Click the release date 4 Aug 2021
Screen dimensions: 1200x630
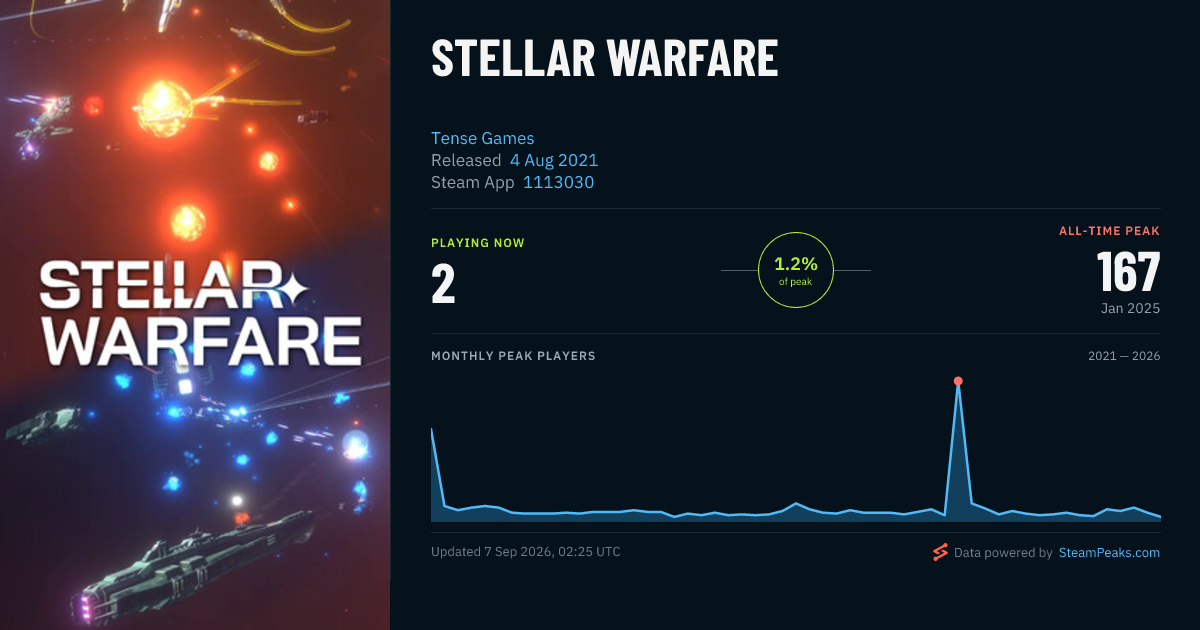[554, 160]
